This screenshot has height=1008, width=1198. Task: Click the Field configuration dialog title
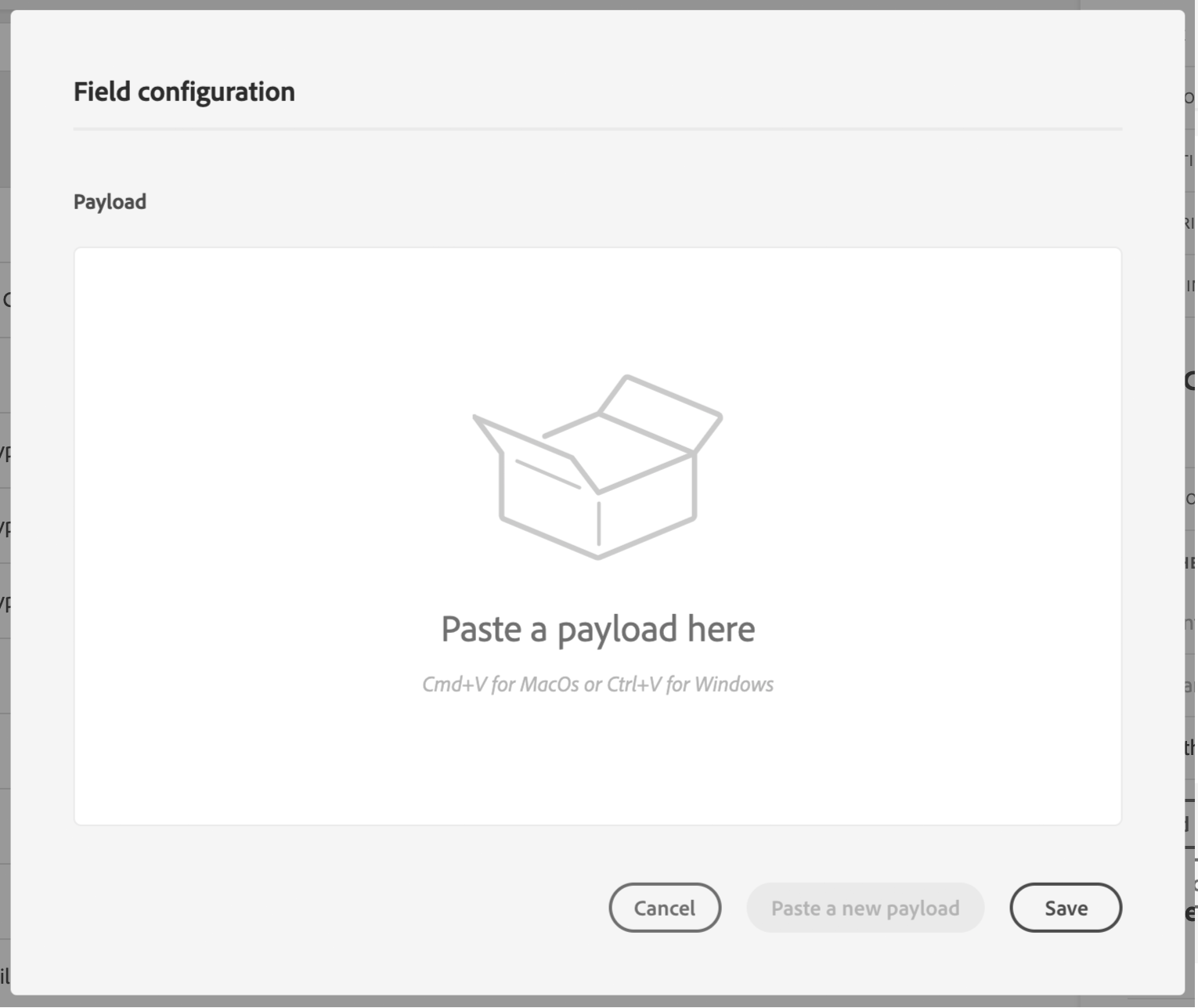click(184, 92)
